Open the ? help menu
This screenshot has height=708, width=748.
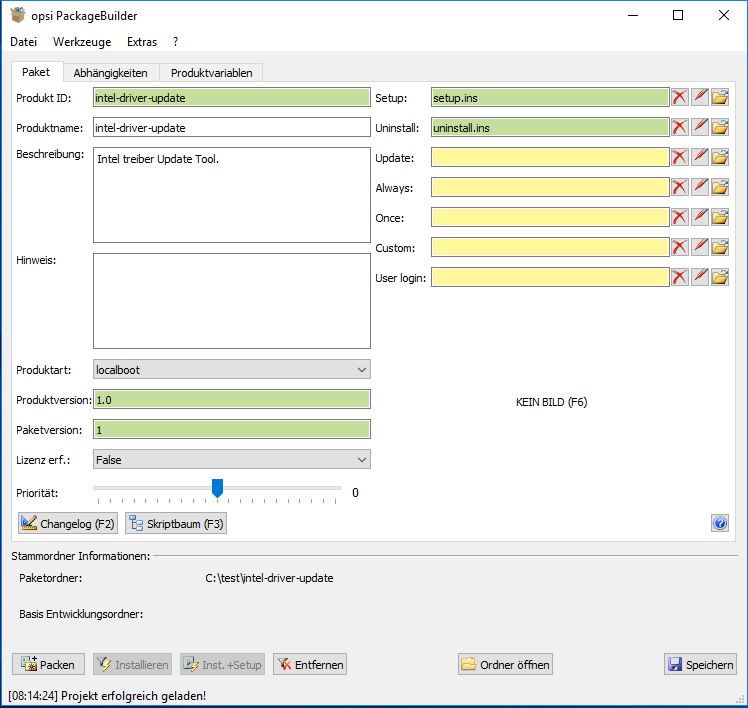pos(176,42)
